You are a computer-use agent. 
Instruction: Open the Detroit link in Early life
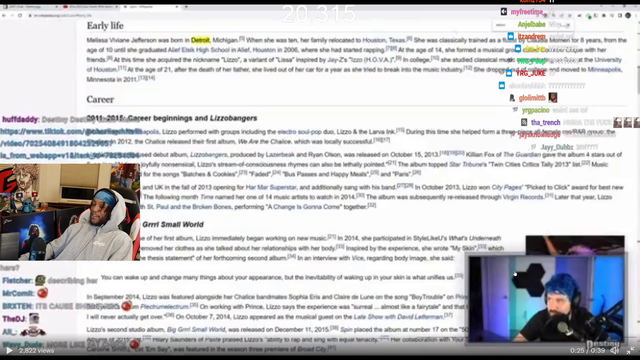(x=200, y=40)
